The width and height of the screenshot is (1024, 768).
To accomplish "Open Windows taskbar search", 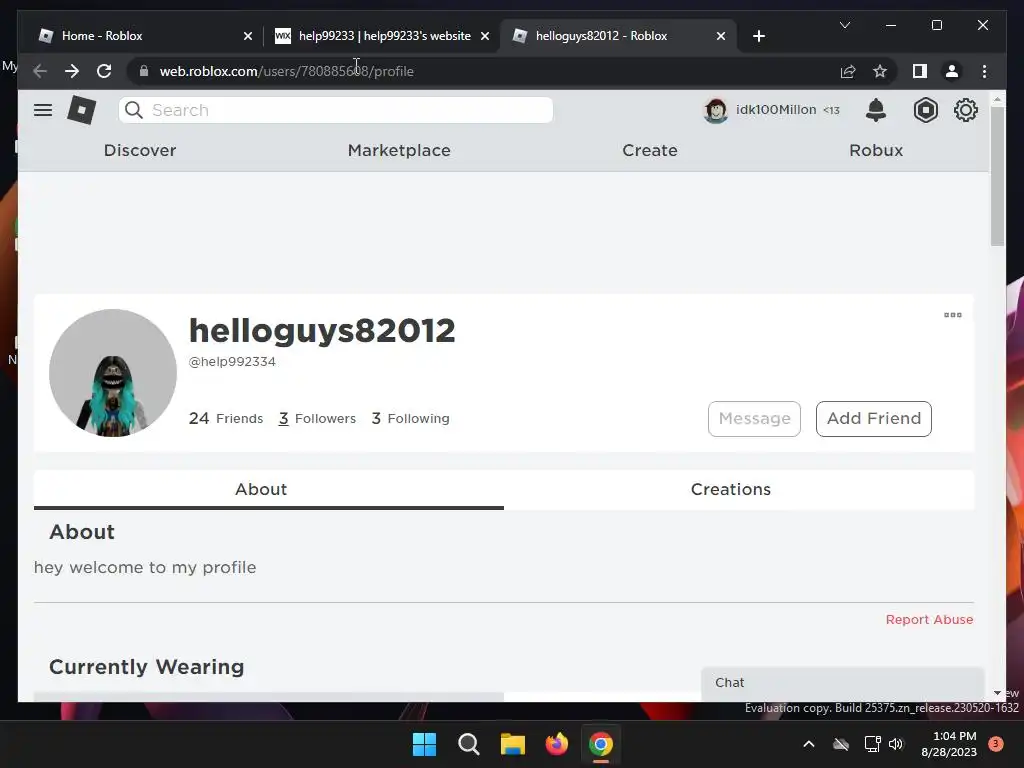I will click(468, 744).
